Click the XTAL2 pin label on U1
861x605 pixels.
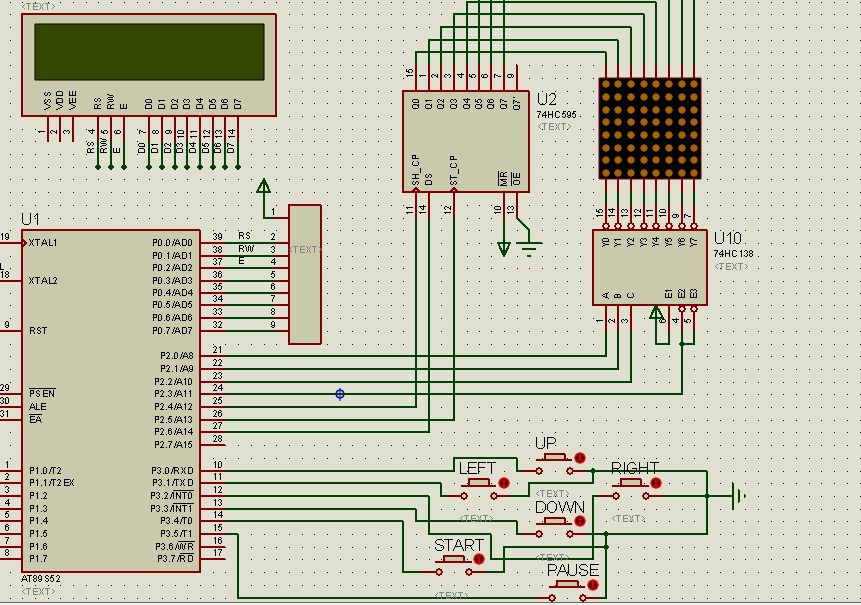pyautogui.click(x=43, y=281)
